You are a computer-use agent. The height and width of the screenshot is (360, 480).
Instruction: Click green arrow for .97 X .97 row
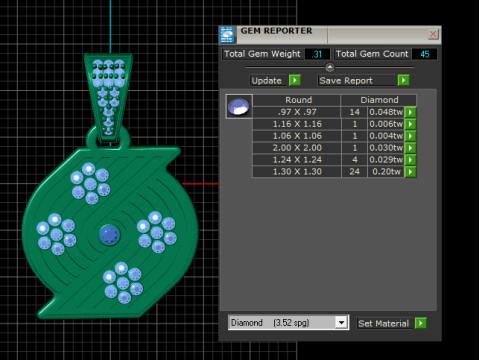tap(410, 112)
